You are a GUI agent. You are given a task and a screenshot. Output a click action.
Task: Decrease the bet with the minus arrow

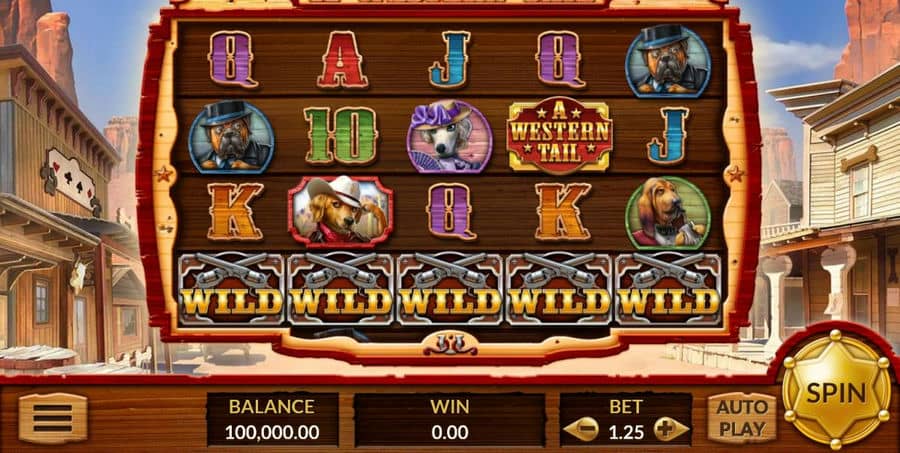(x=580, y=429)
